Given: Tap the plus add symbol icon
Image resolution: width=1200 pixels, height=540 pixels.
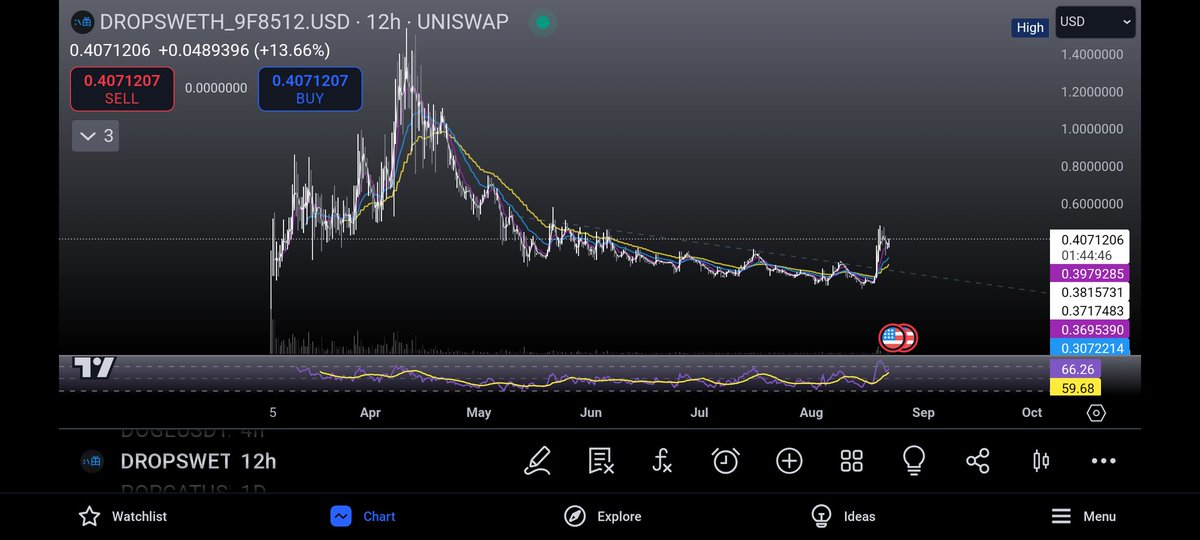Looking at the screenshot, I should click(789, 461).
